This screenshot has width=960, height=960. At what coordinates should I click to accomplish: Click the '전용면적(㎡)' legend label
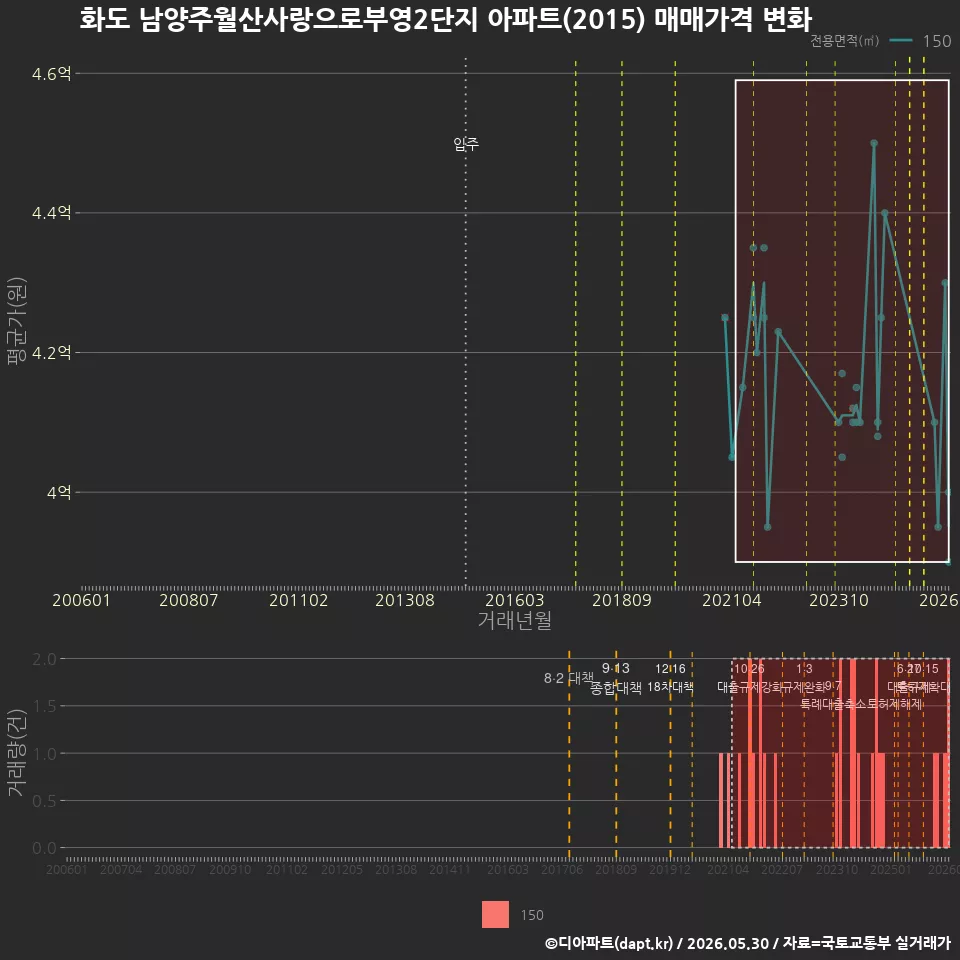[844, 41]
